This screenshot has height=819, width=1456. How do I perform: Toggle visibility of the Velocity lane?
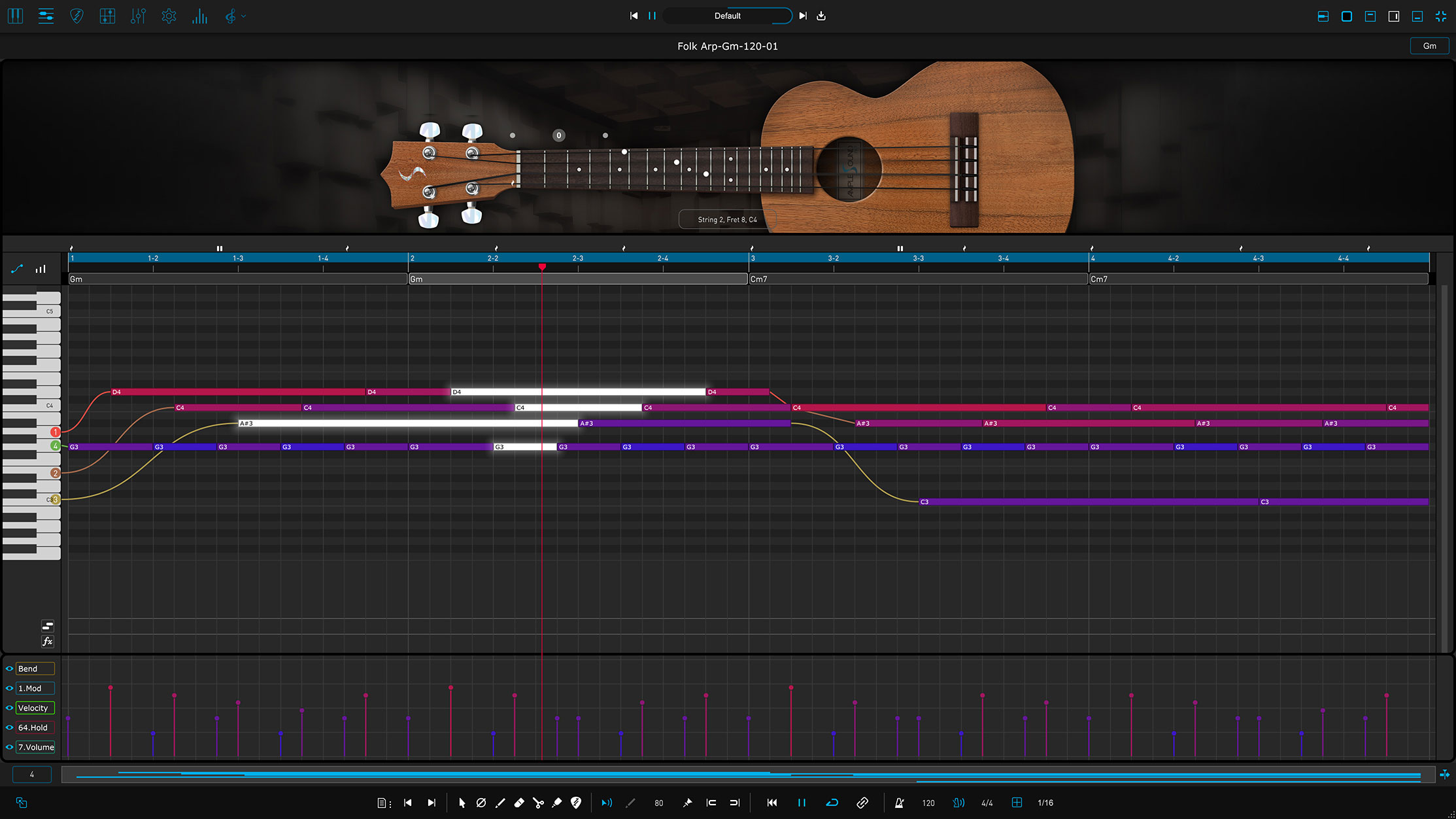pyautogui.click(x=9, y=708)
